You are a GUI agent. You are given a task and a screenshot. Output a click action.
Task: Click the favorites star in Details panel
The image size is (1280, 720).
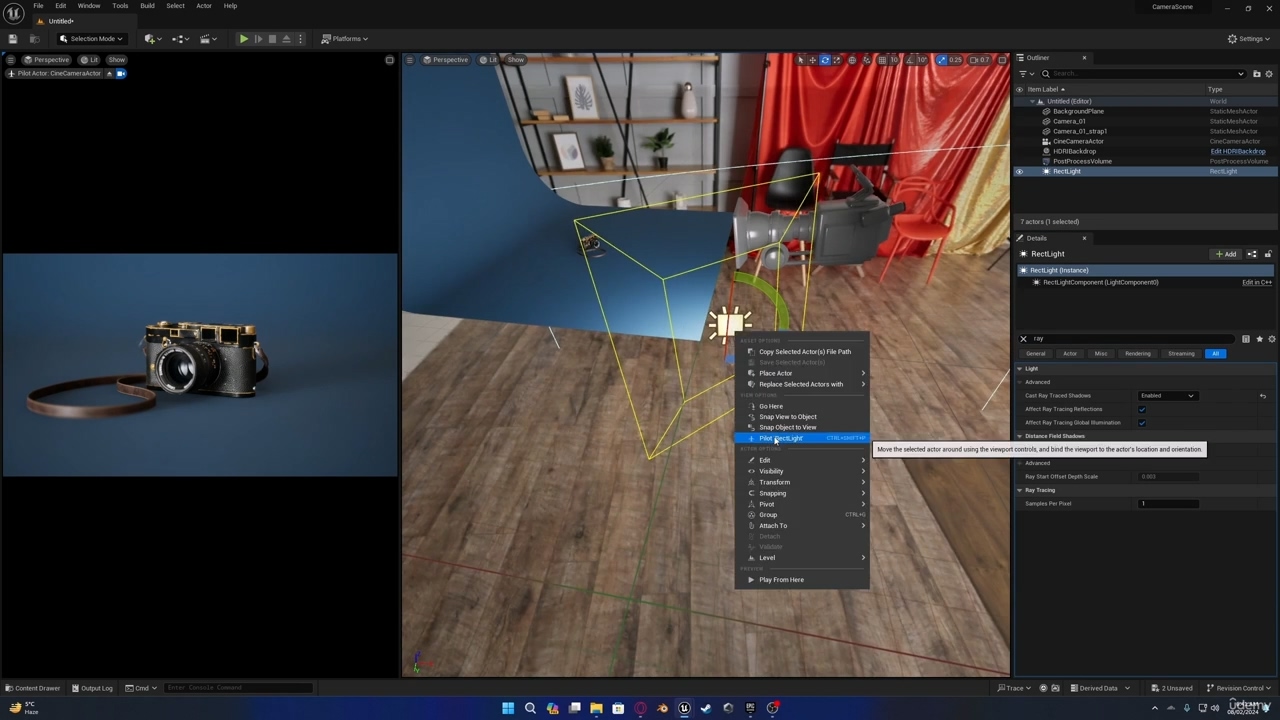click(x=1259, y=339)
